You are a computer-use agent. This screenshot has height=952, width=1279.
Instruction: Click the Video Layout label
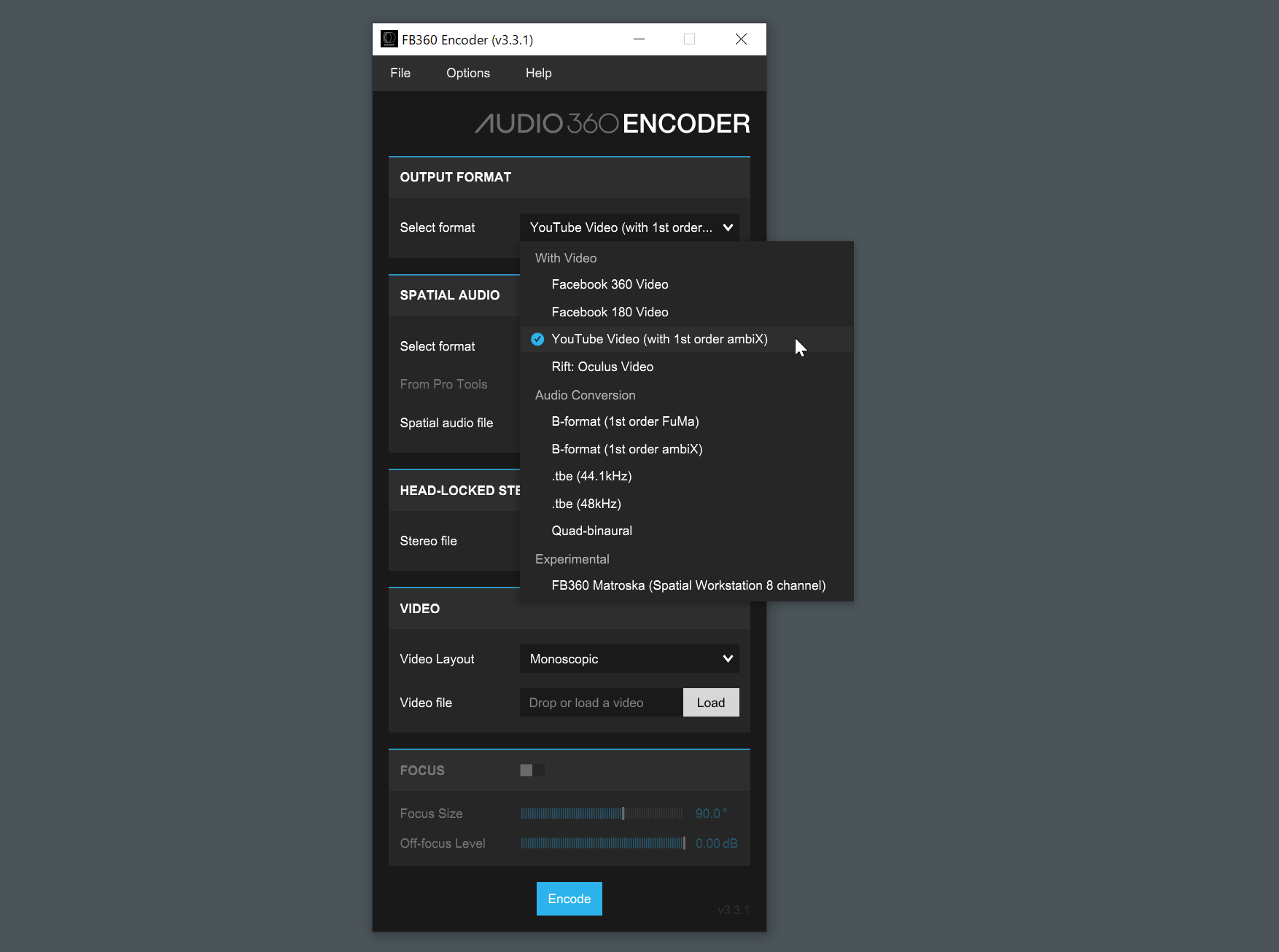coord(437,659)
